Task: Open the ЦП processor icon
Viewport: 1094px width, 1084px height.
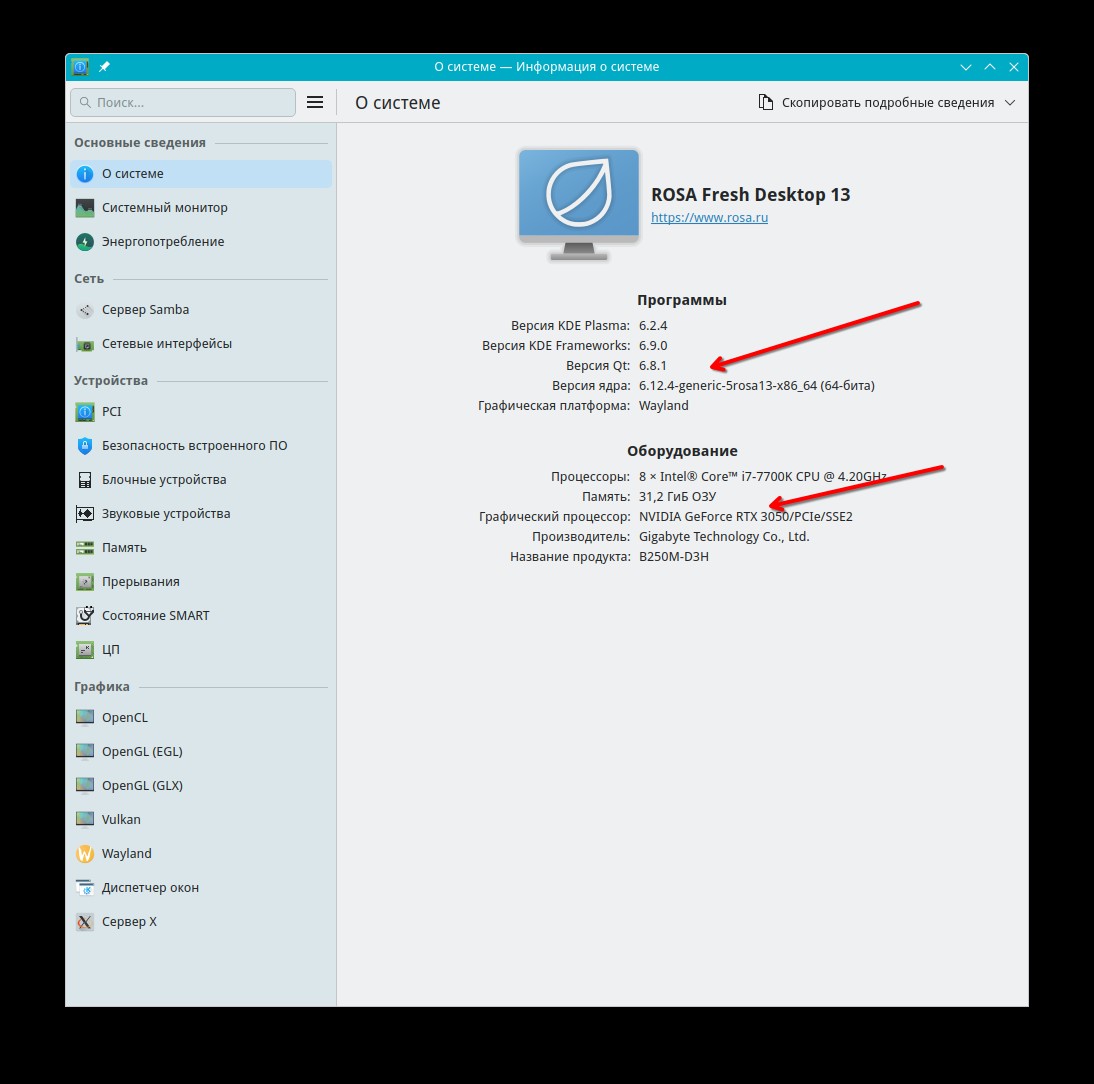Action: click(84, 650)
